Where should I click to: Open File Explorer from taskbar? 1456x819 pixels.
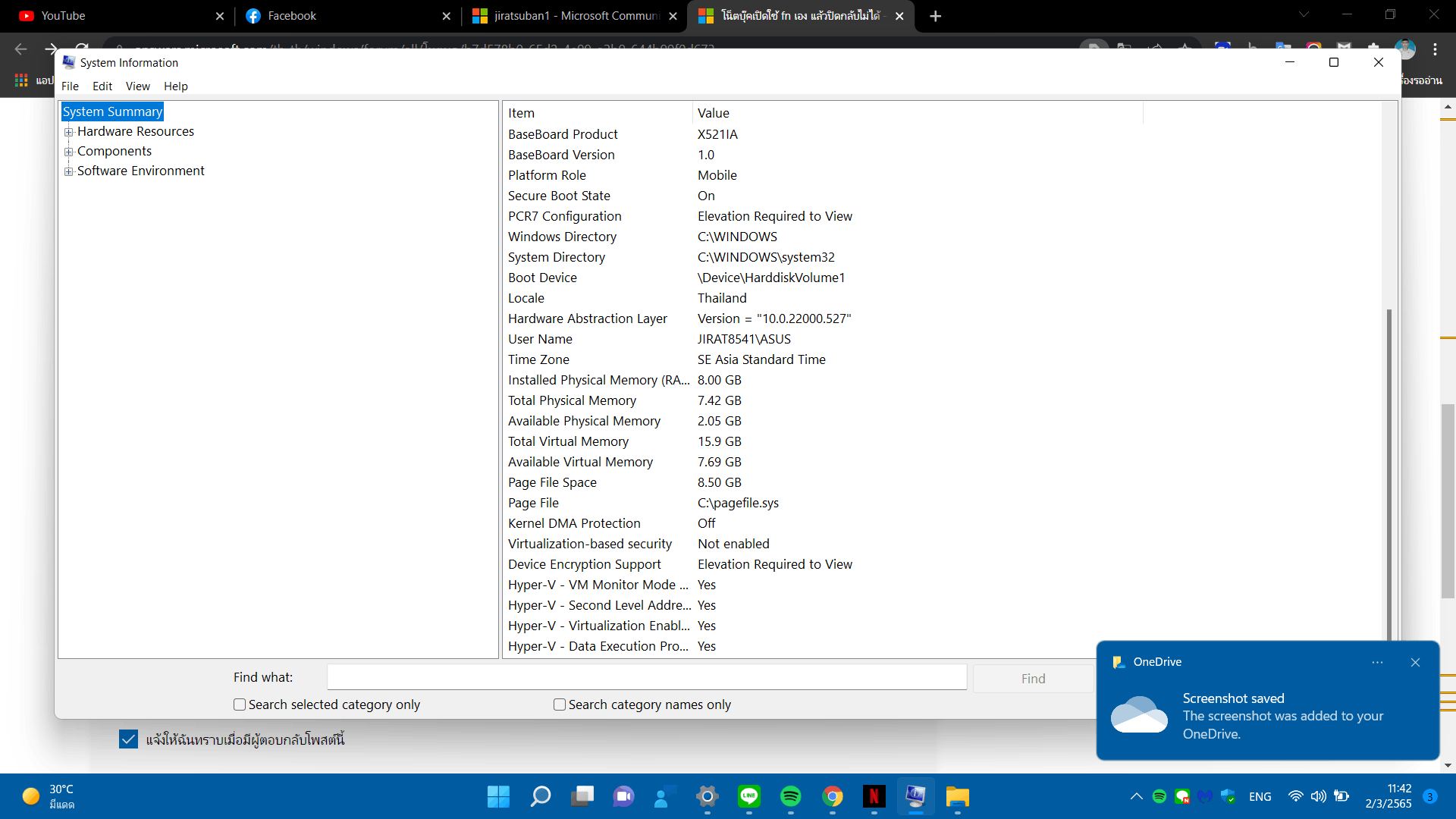point(957,796)
